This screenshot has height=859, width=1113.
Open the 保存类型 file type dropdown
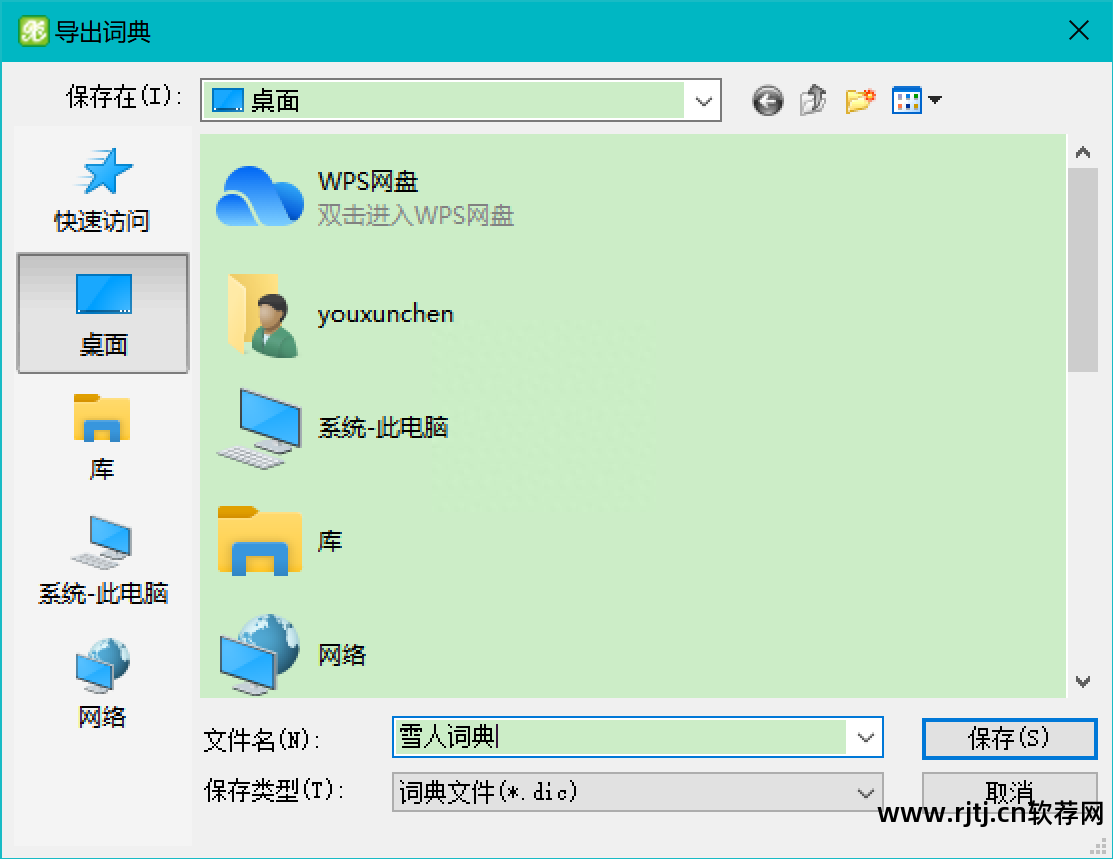pyautogui.click(x=865, y=792)
